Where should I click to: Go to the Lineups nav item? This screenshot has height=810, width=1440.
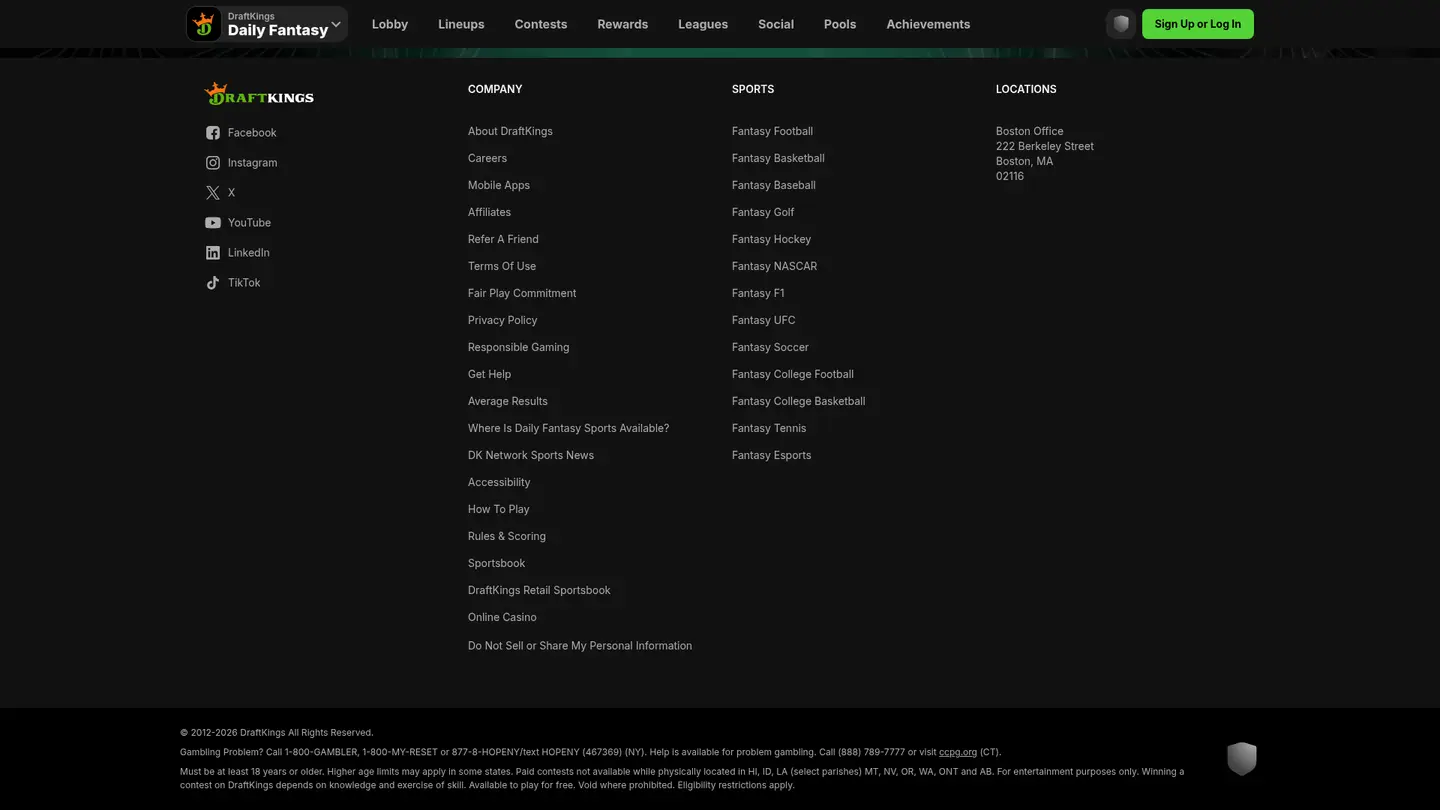tap(461, 24)
